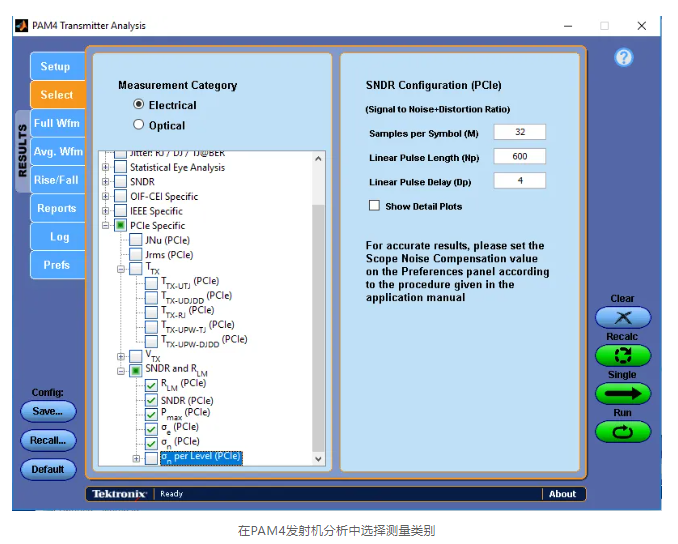
Task: Click the Save... config button
Action: click(x=47, y=411)
